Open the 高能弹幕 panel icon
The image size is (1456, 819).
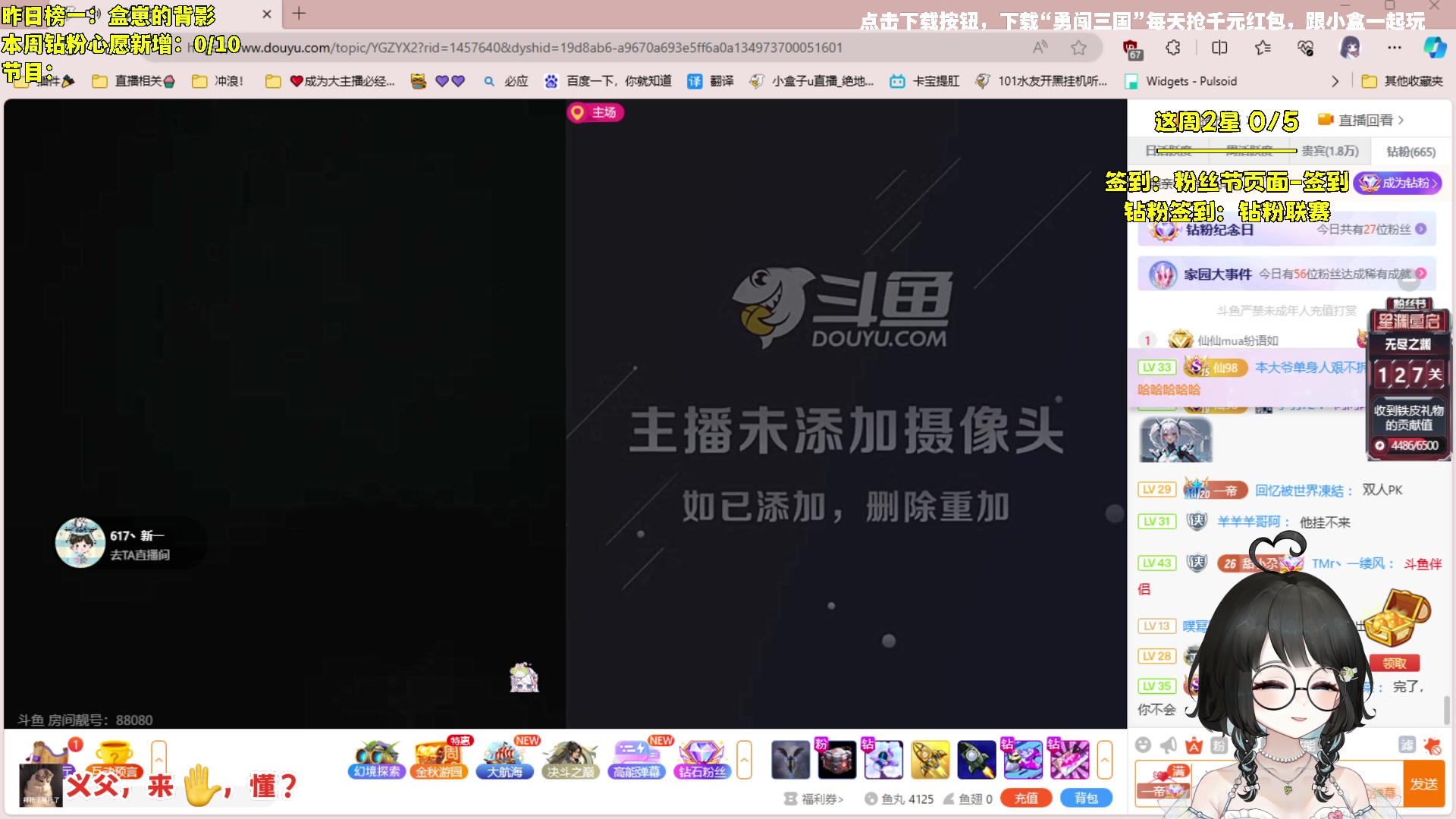(x=635, y=758)
